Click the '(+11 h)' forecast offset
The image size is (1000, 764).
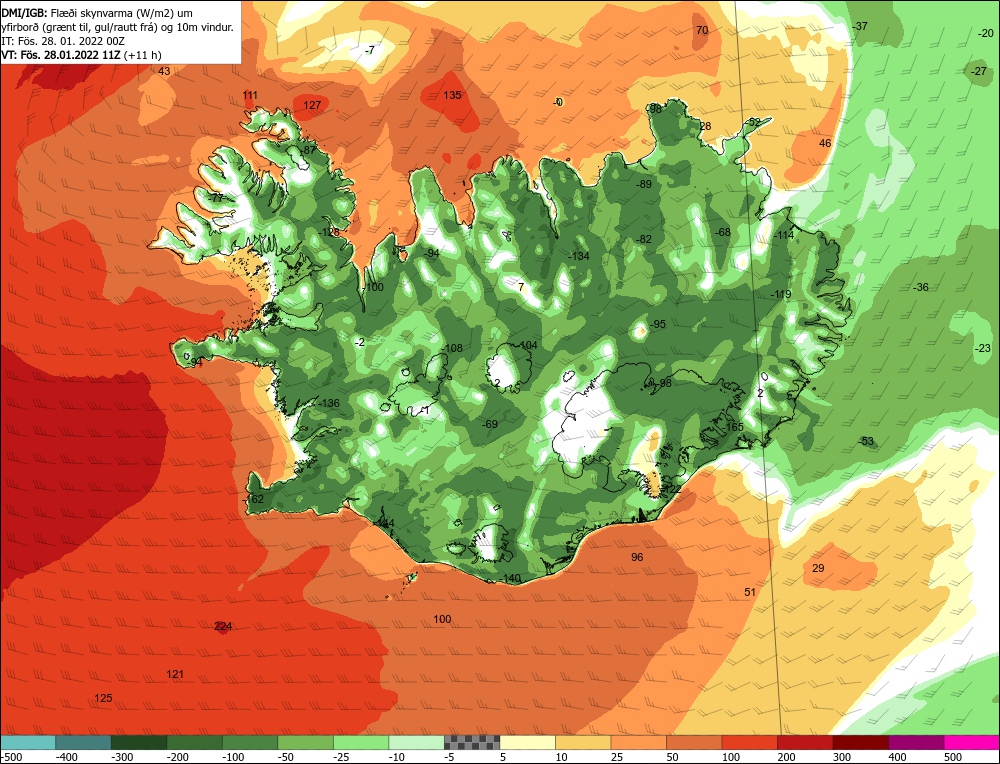pos(143,55)
